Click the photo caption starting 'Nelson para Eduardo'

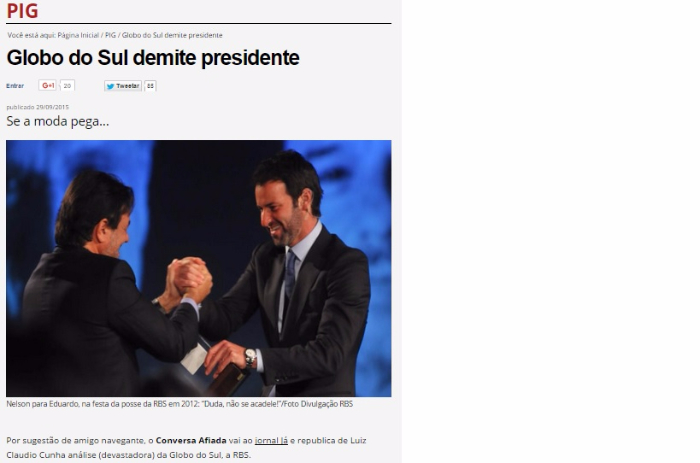(x=179, y=404)
